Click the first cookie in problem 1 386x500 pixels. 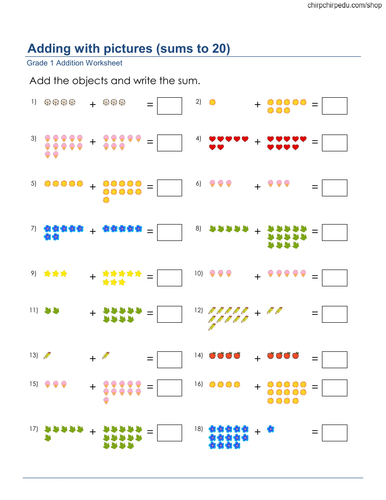point(47,102)
